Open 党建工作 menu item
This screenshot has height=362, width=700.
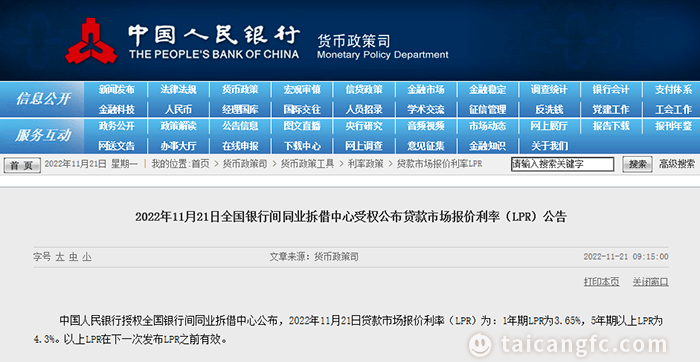click(611, 109)
